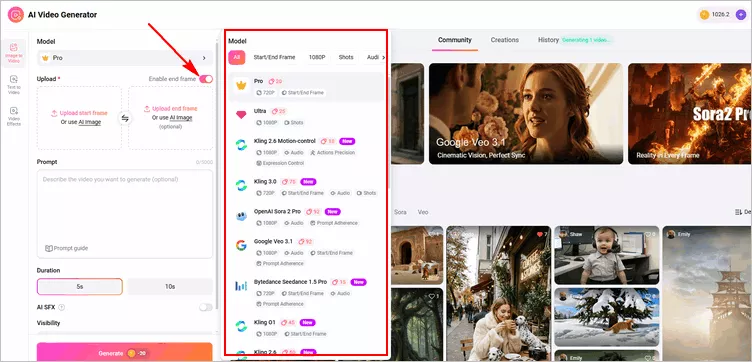
Task: Click the Visibility section label
Action: [x=48, y=323]
